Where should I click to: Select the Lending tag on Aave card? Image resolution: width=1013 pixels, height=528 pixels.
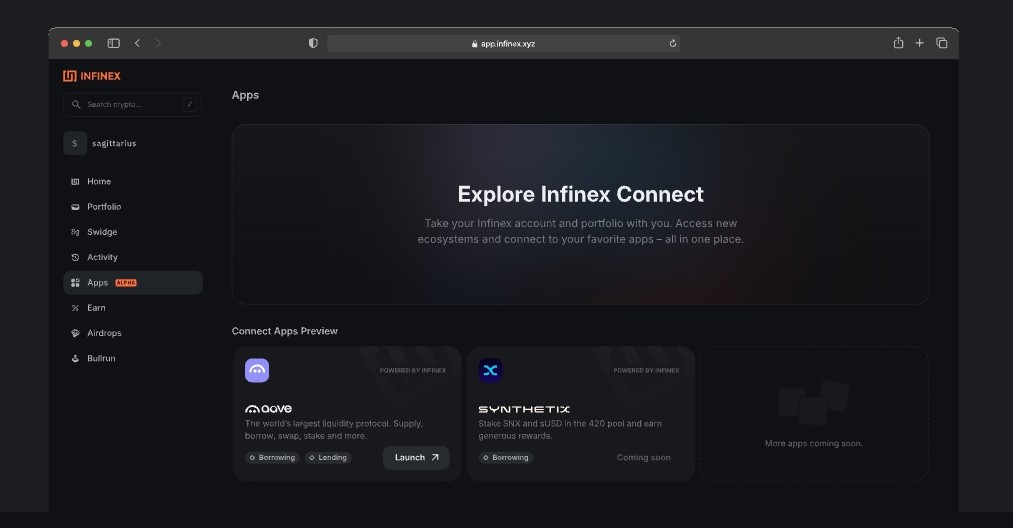pos(328,458)
